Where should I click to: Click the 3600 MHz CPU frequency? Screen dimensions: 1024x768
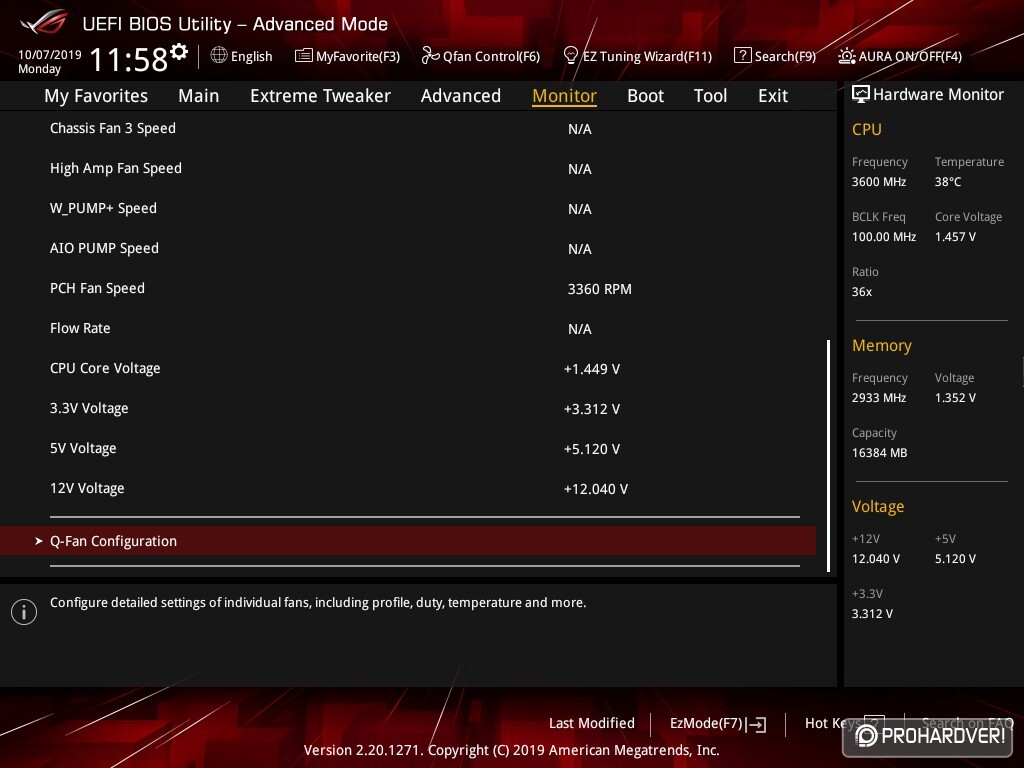click(878, 182)
